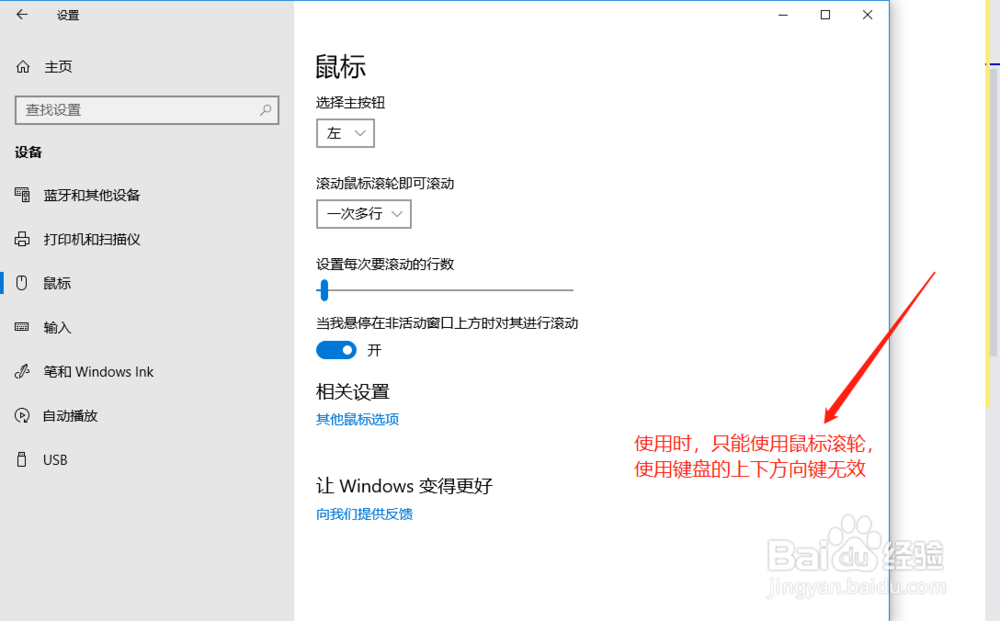Focus the 查找设置 search field
This screenshot has width=1000, height=621.
pos(147,110)
